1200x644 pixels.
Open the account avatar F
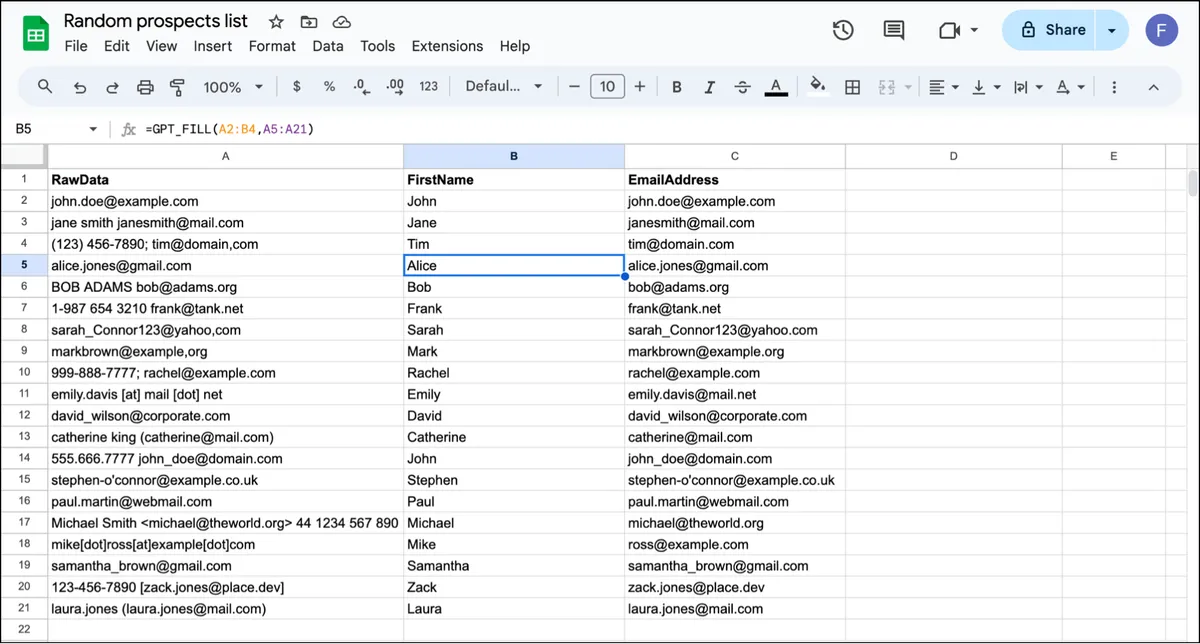coord(1161,30)
